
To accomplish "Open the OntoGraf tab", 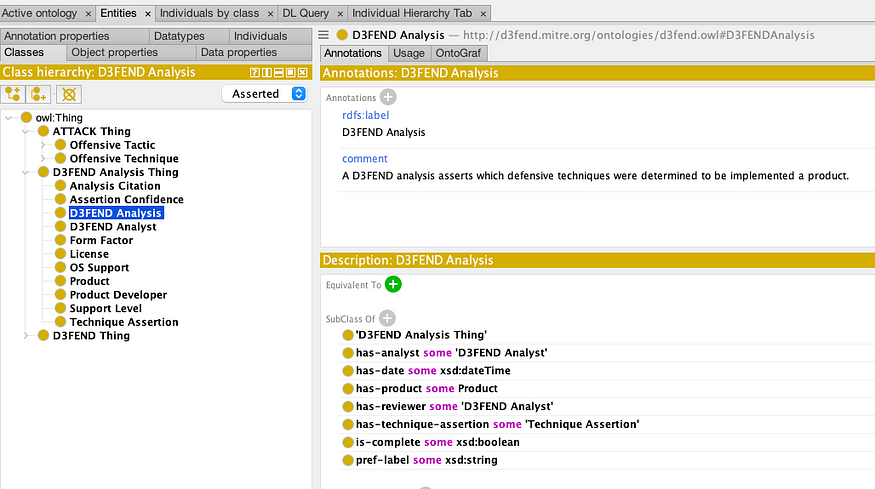I will click(x=458, y=53).
